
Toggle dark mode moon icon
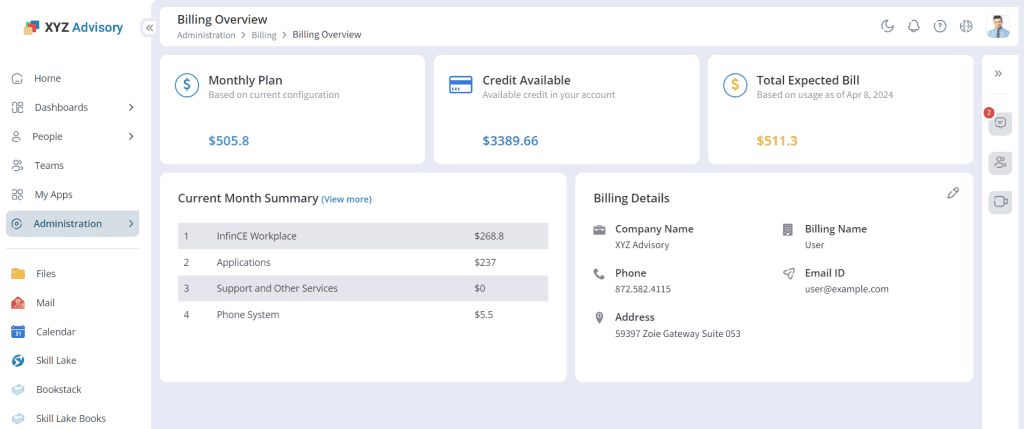click(x=888, y=26)
